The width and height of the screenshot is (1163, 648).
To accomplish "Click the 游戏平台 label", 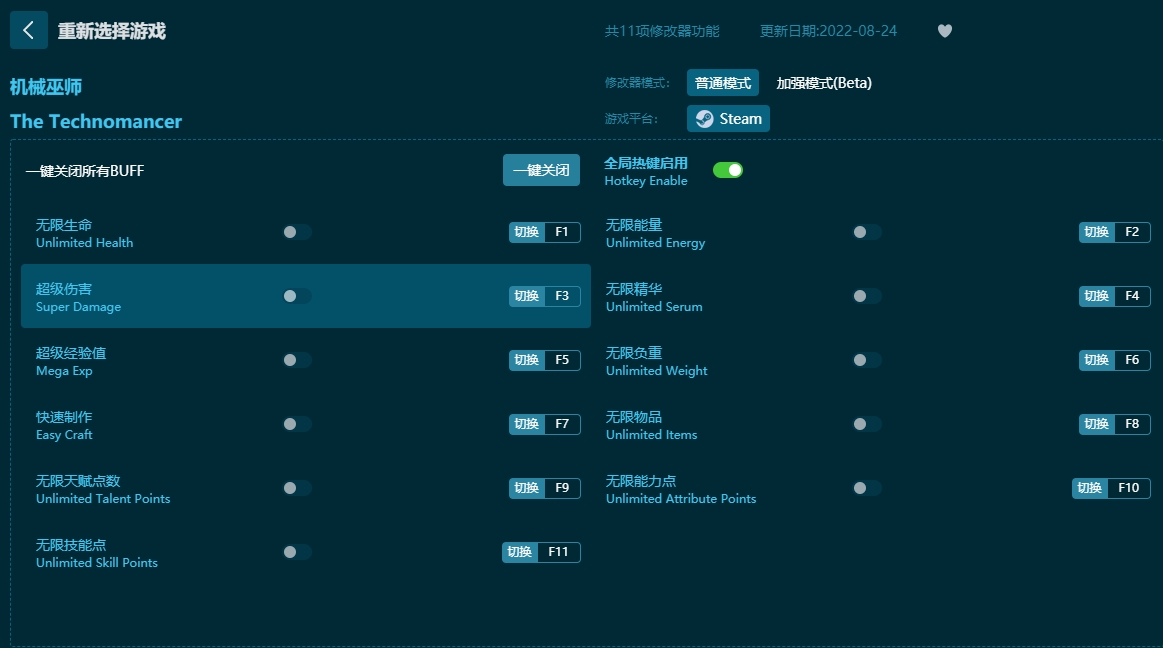I will click(631, 119).
